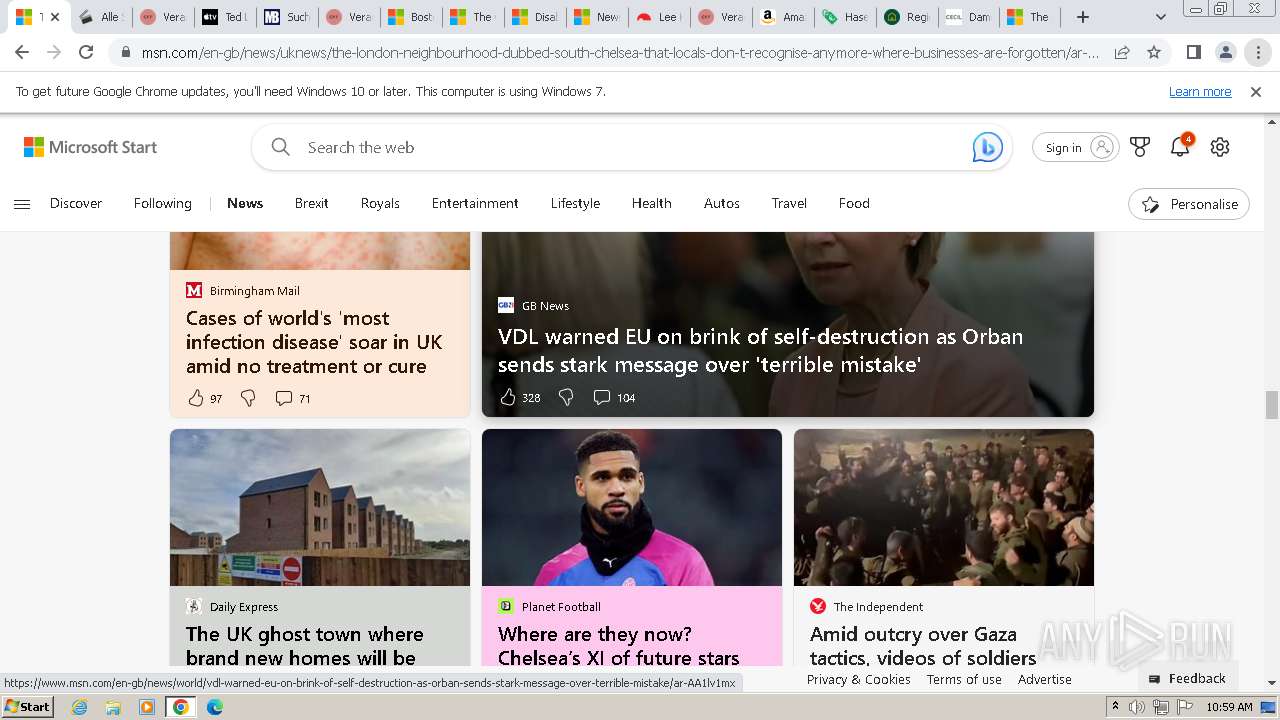This screenshot has width=1280, height=720.
Task: Click the page vertical scrollbar thumb
Action: pyautogui.click(x=1272, y=405)
